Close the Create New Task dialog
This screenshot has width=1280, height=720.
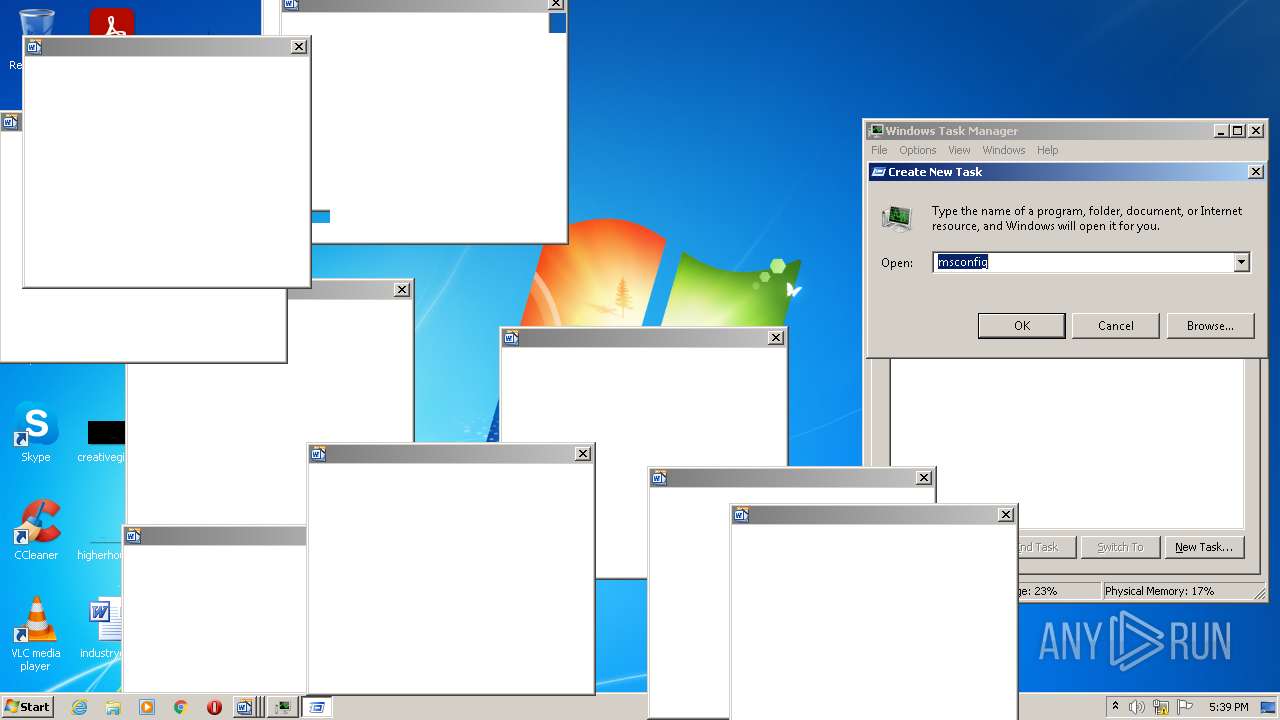tap(1255, 172)
